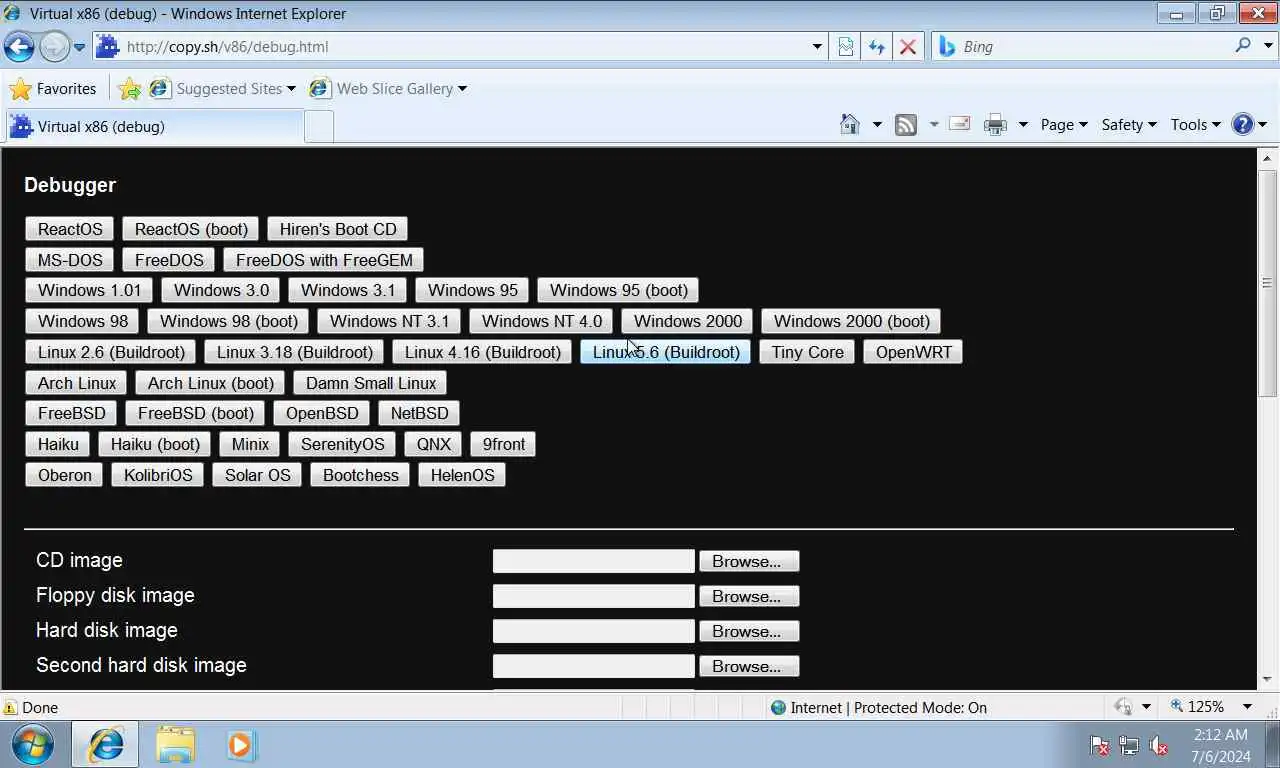Browse for Floppy disk image

click(x=747, y=596)
